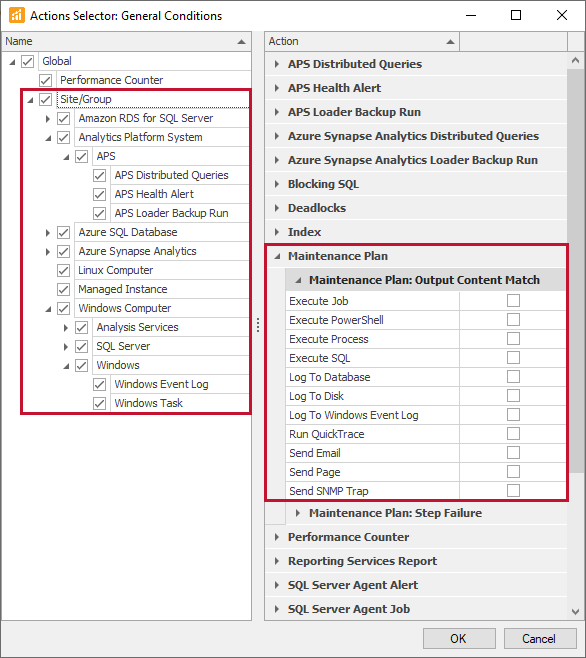This screenshot has height=658, width=586.
Task: Select the Windows tree row label
Action: click(x=118, y=365)
